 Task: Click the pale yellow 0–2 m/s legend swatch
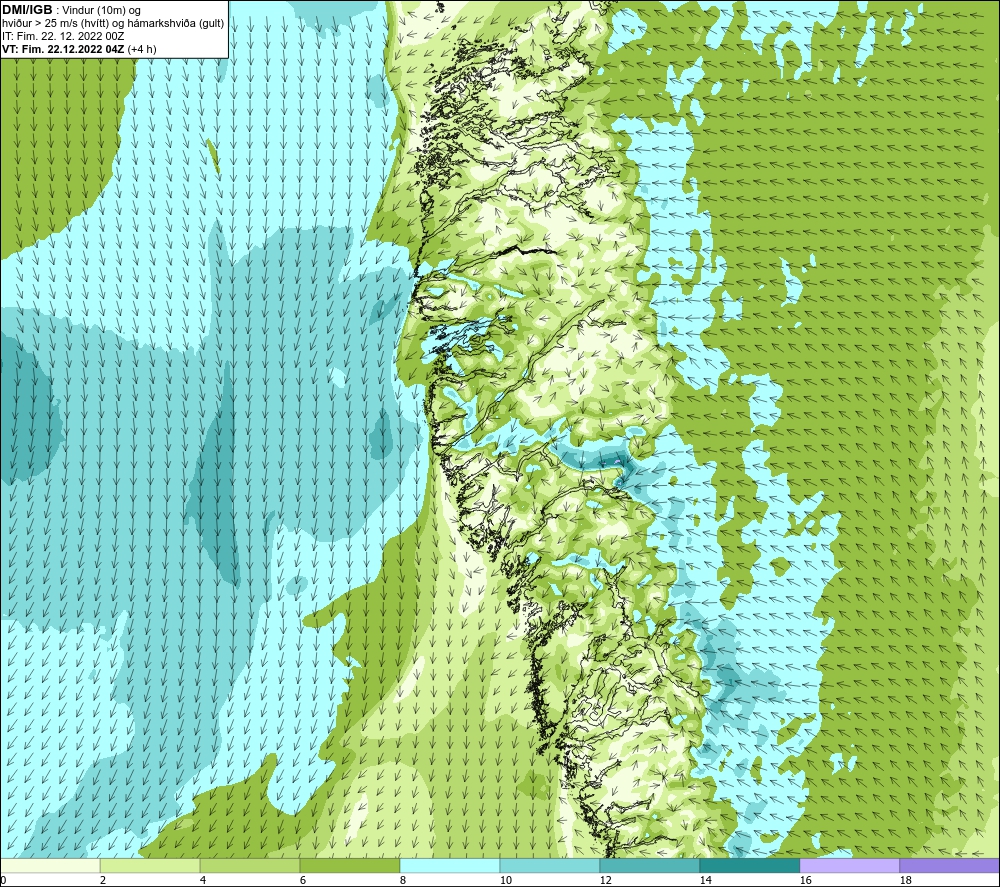[50, 865]
